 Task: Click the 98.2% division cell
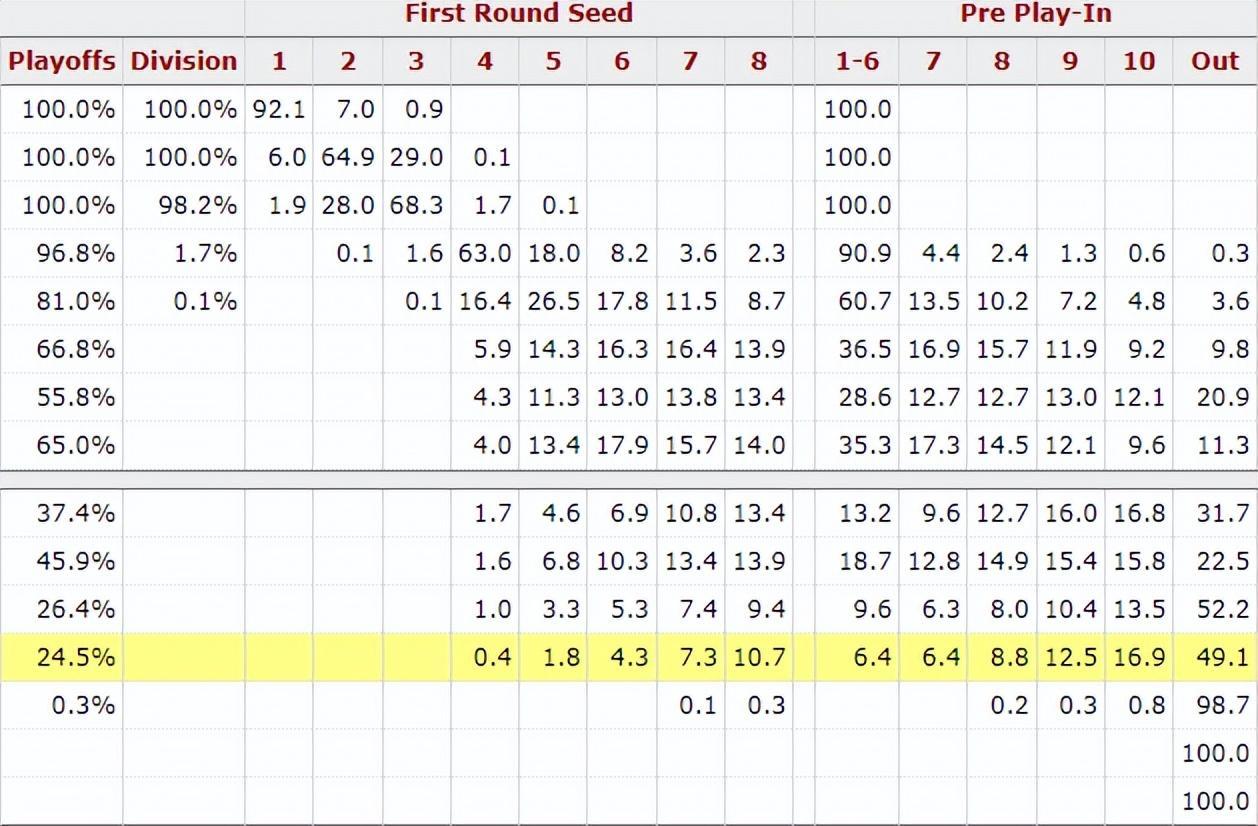tap(190, 205)
